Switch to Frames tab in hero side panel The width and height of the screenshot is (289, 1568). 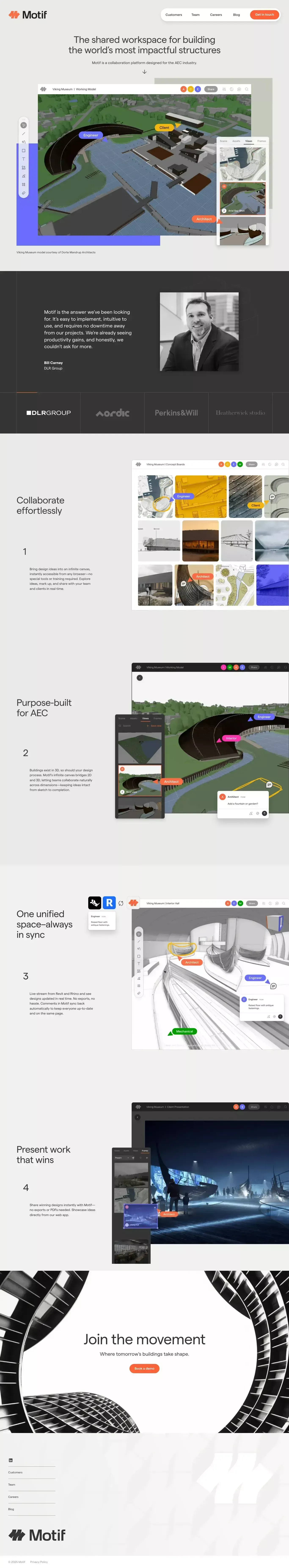[261, 141]
